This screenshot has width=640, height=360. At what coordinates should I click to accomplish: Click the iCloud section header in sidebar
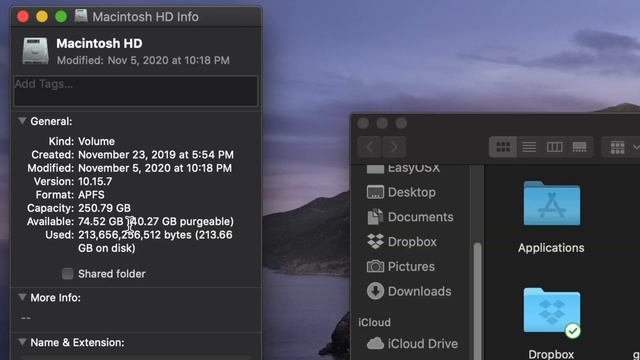click(x=374, y=322)
